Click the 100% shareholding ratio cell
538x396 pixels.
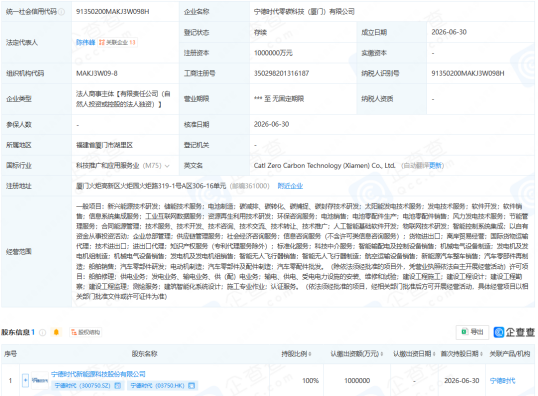click(x=311, y=381)
